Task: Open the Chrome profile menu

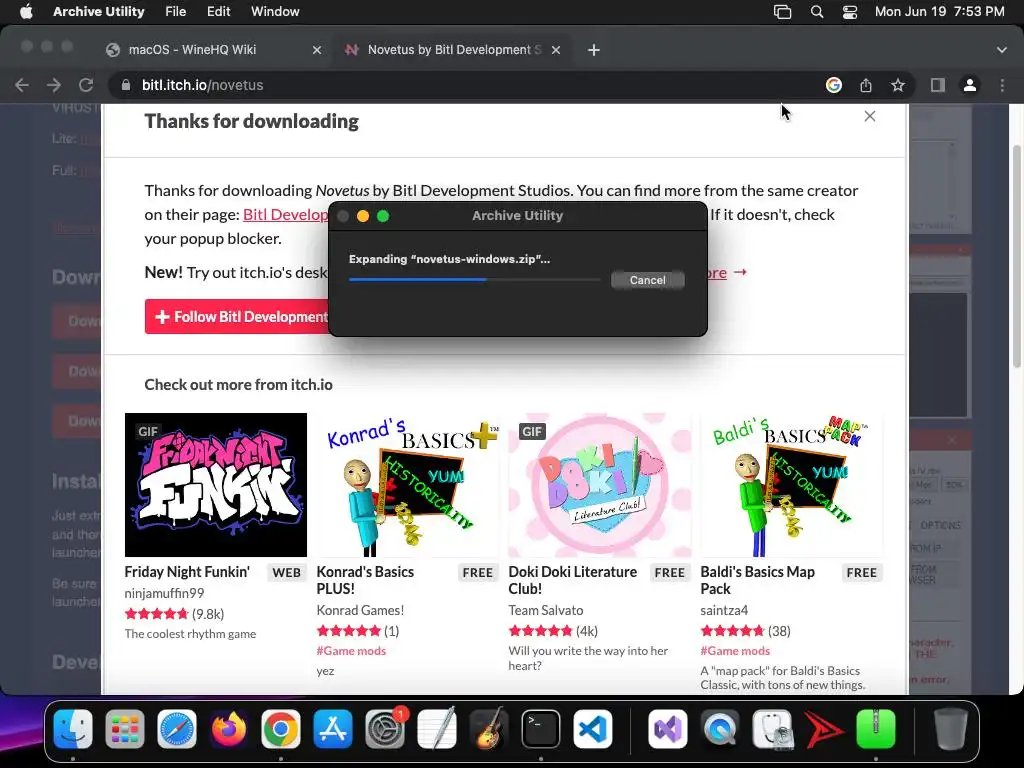Action: click(x=970, y=85)
